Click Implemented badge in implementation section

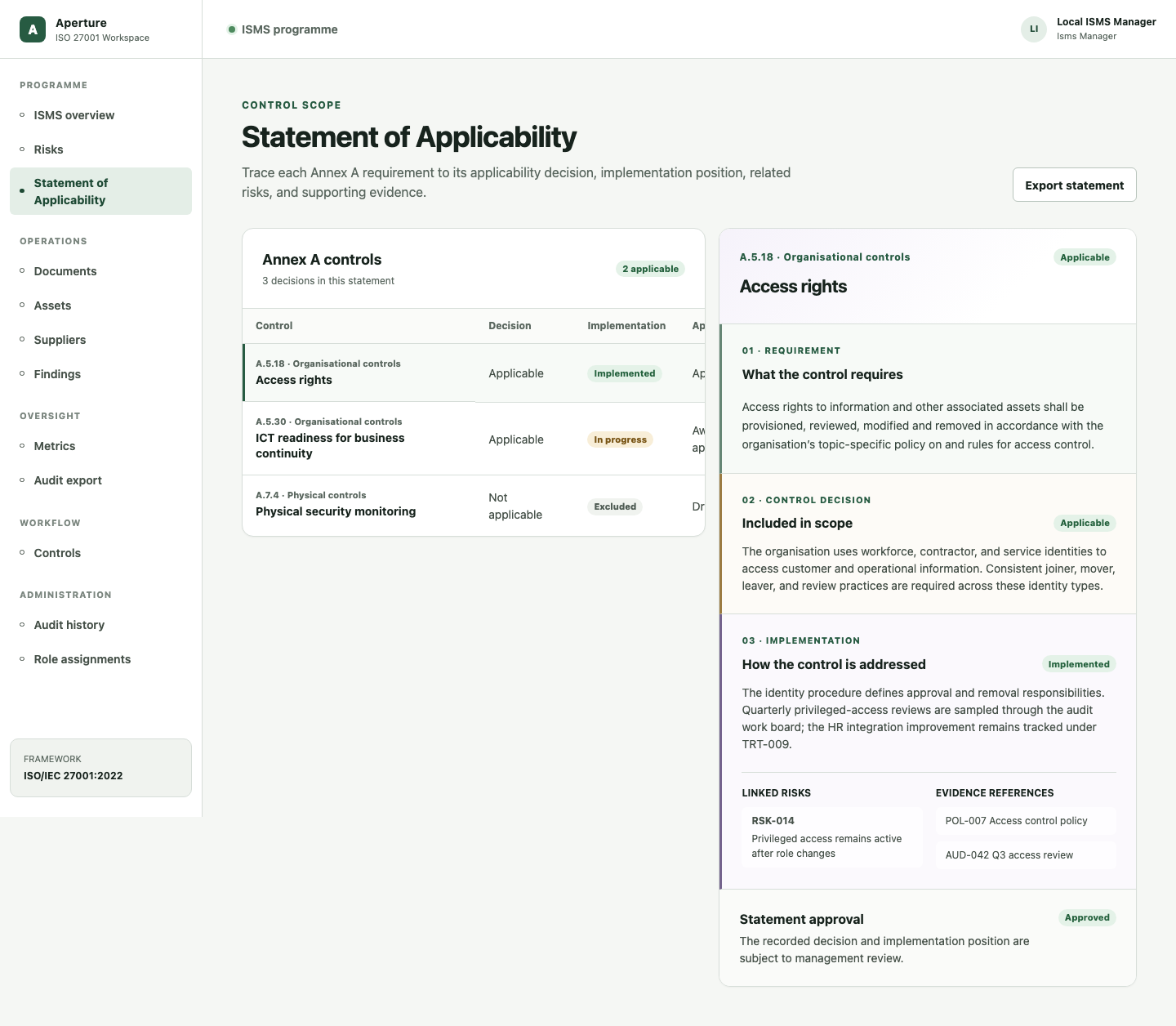[x=1079, y=664]
